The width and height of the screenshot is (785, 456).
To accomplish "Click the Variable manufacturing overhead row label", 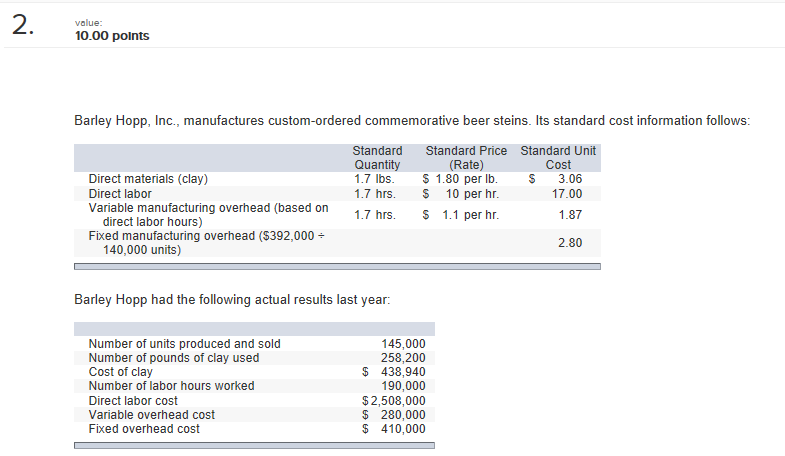I will tap(208, 215).
